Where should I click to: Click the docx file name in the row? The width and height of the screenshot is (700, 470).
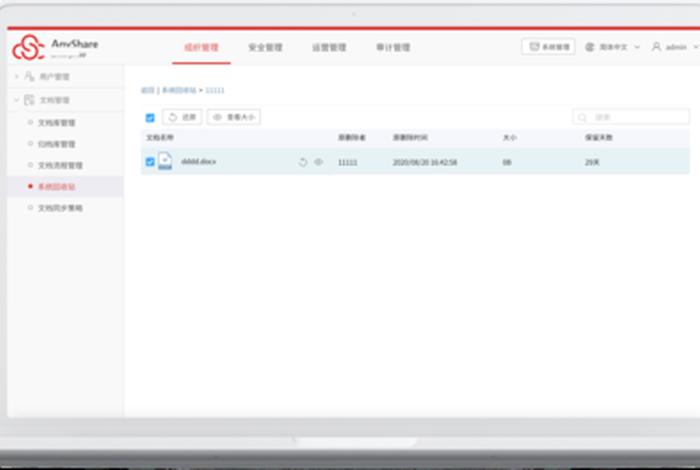pos(199,161)
